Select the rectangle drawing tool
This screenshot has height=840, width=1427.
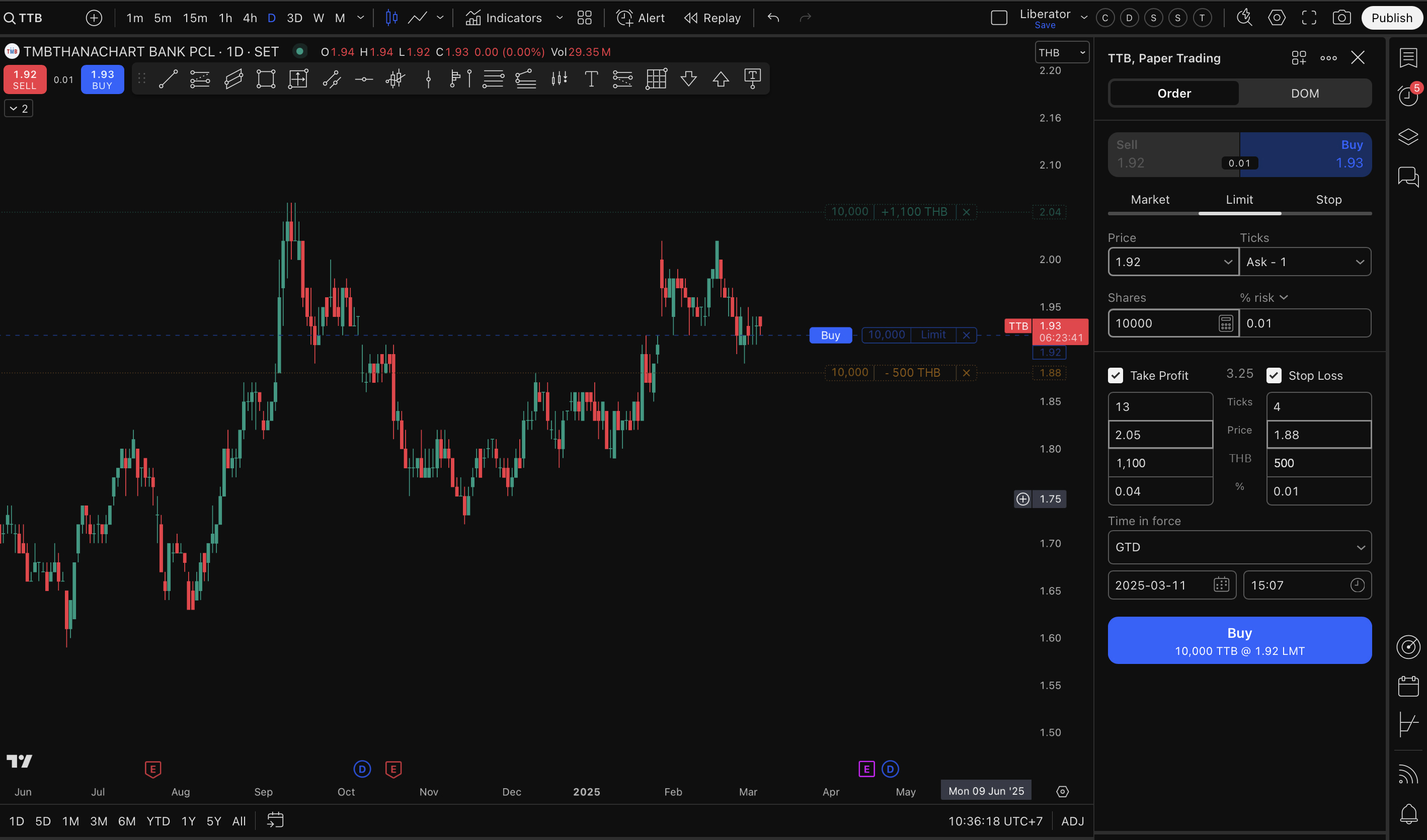(x=266, y=78)
